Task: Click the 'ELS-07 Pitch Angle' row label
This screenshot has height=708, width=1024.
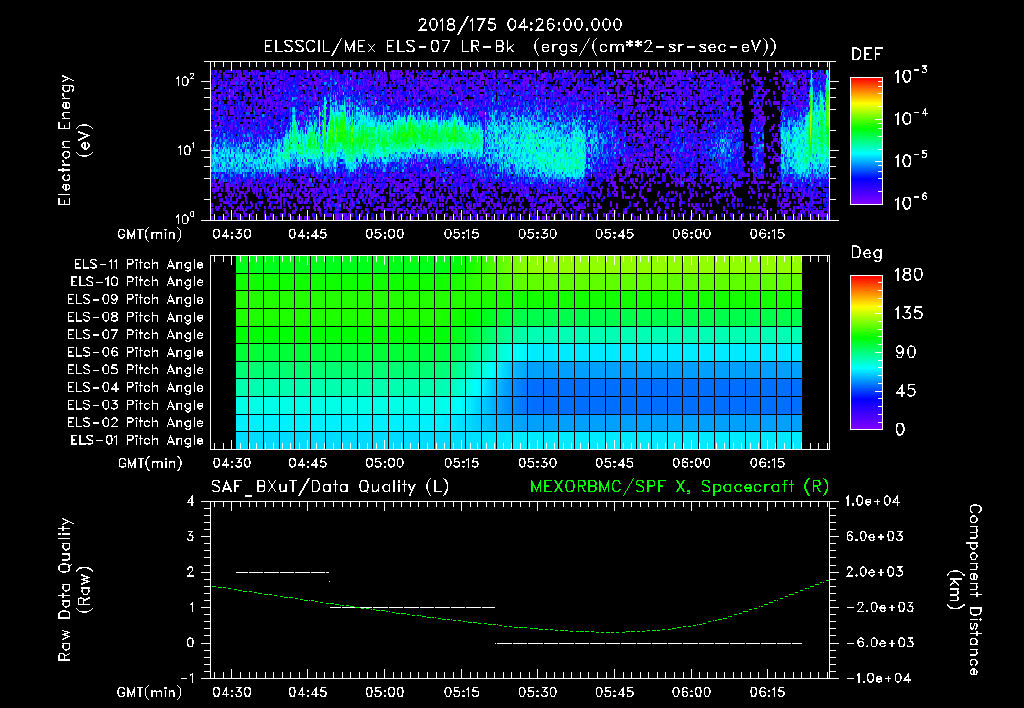Action: (136, 335)
